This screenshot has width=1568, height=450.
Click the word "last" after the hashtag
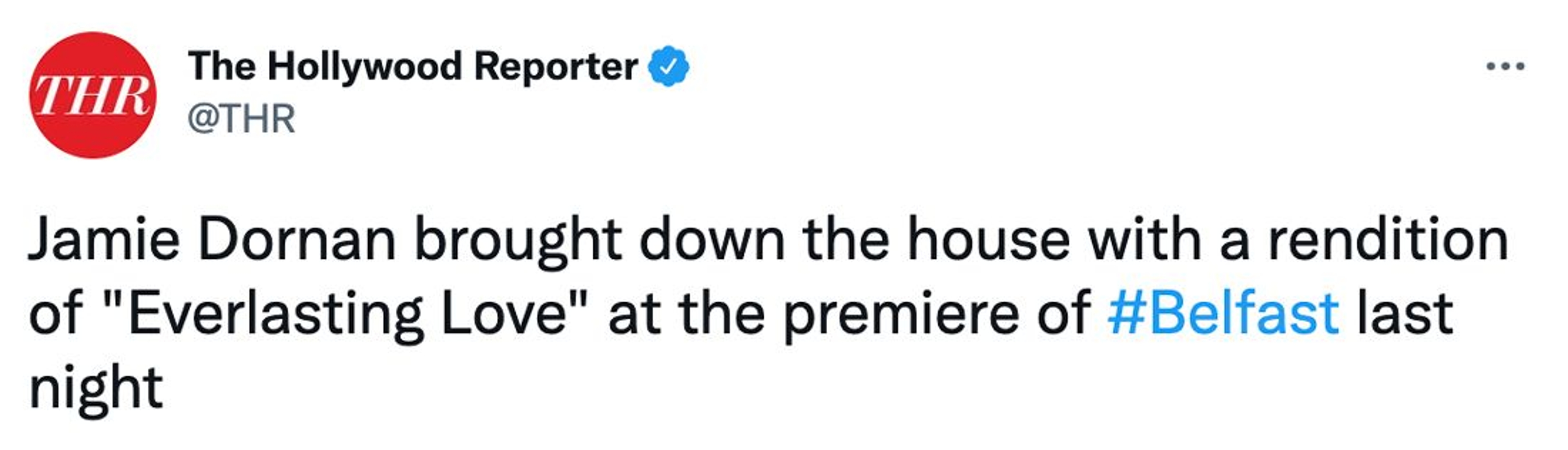(1405, 315)
